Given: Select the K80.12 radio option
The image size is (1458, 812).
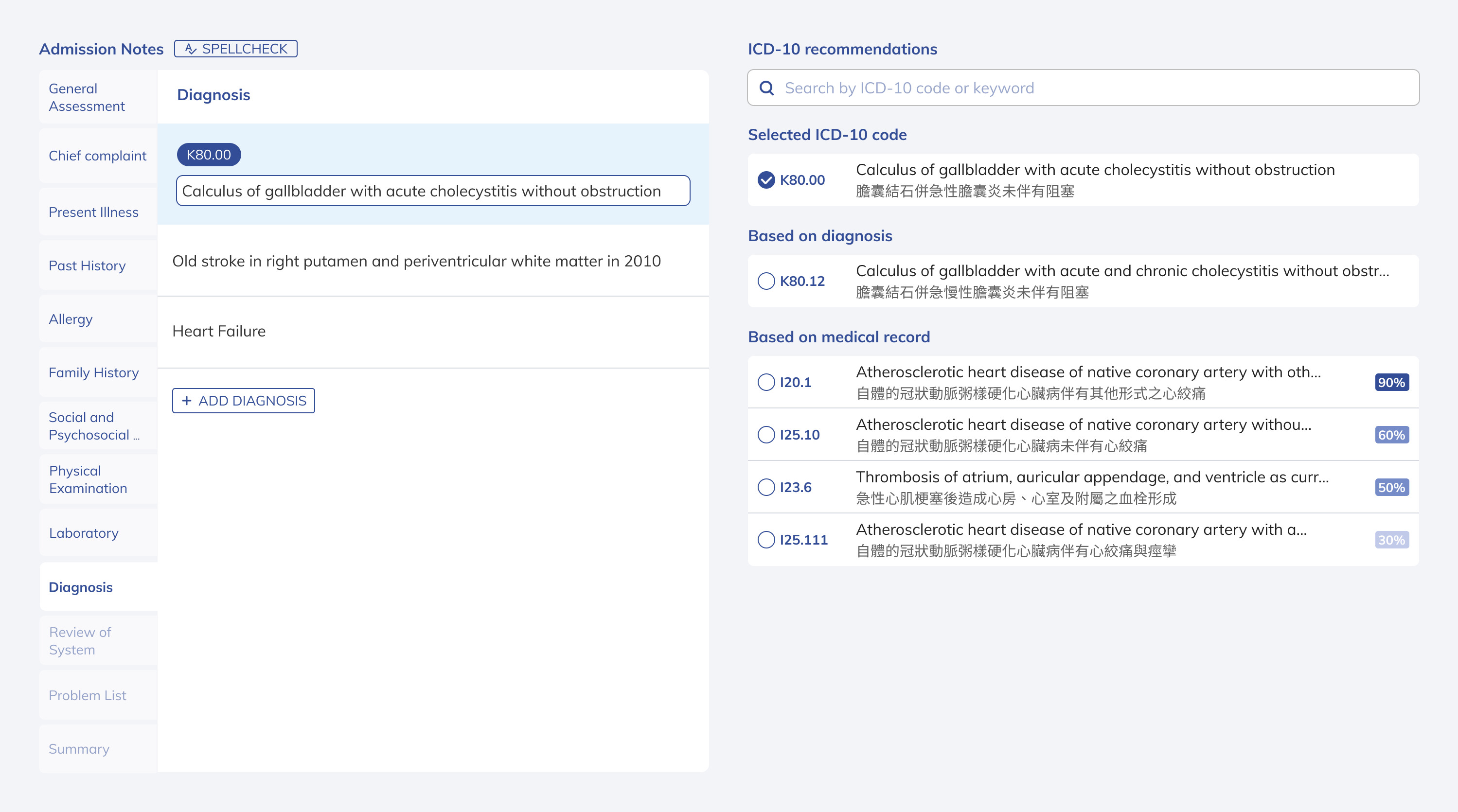Looking at the screenshot, I should pyautogui.click(x=766, y=281).
